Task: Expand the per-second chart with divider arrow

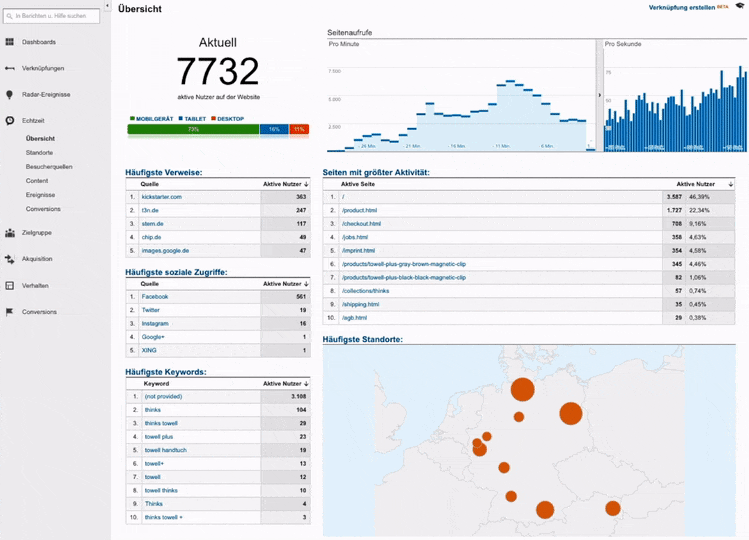Action: (599, 95)
